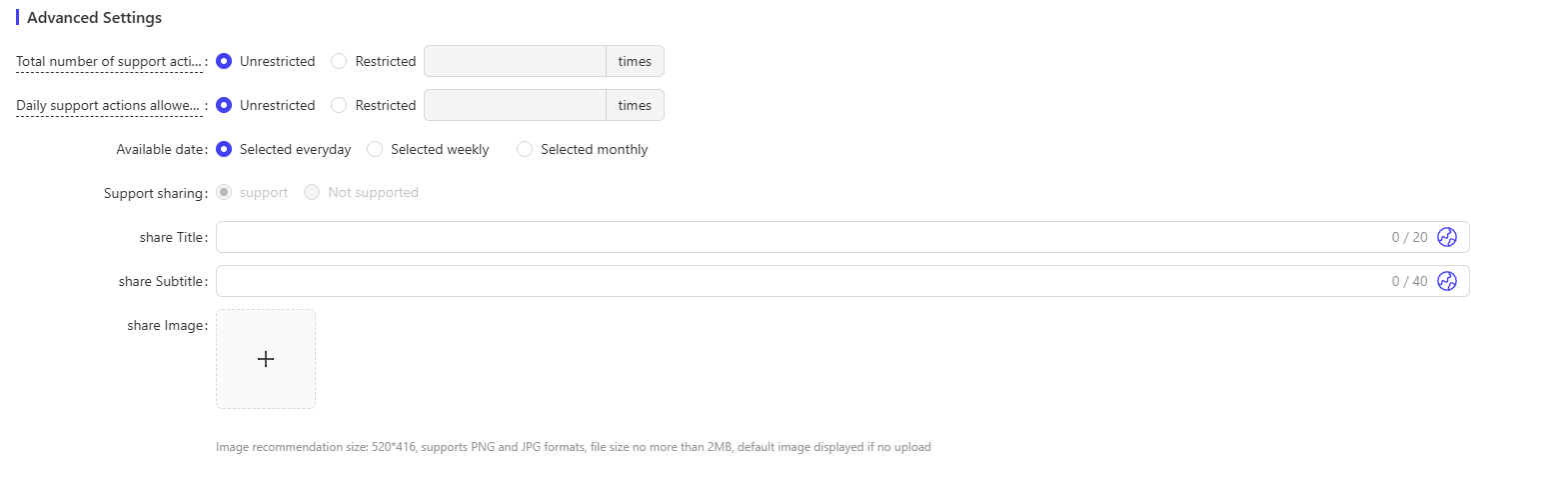Click the translate icon in share Subtitle field
The width and height of the screenshot is (1568, 490).
pos(1446,281)
